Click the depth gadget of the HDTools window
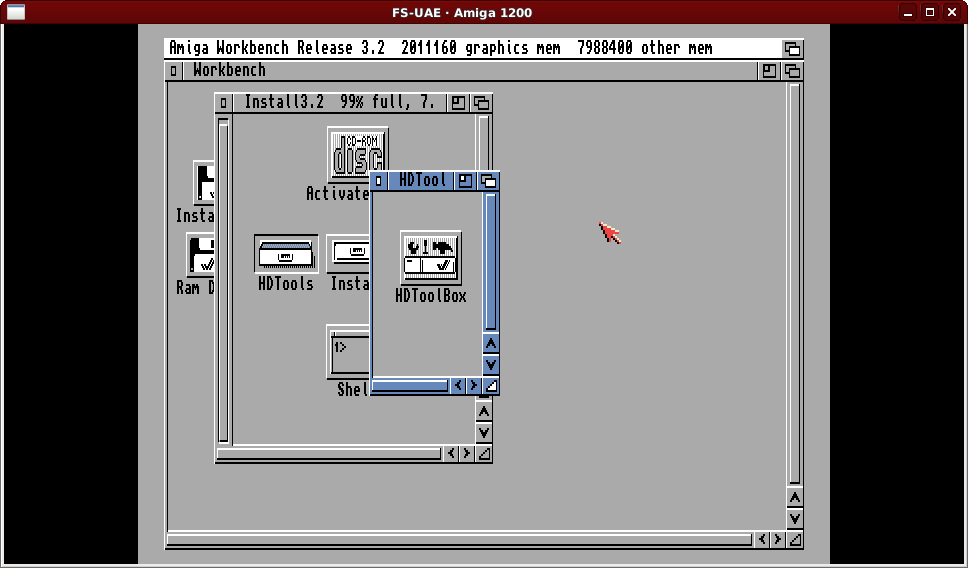Viewport: 968px width, 568px height. 488,181
